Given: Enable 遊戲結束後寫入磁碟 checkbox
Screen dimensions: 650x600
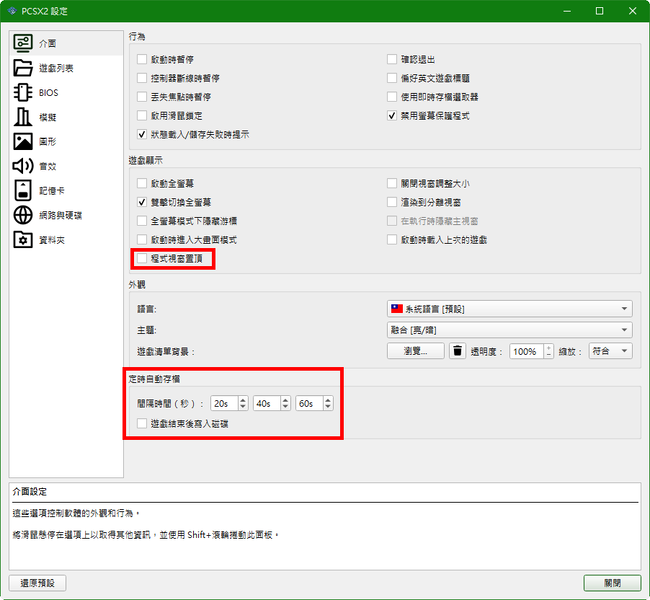Looking at the screenshot, I should pyautogui.click(x=142, y=423).
